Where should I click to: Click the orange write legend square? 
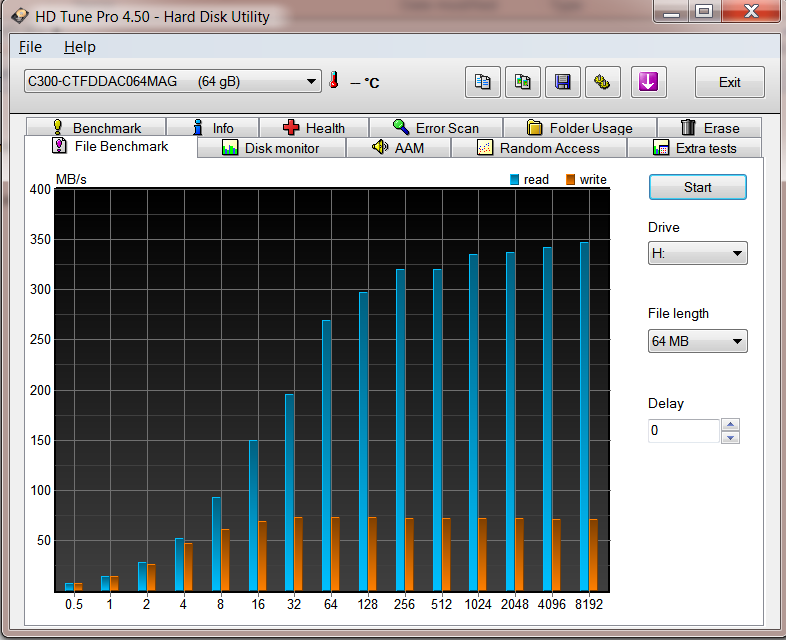coord(570,179)
